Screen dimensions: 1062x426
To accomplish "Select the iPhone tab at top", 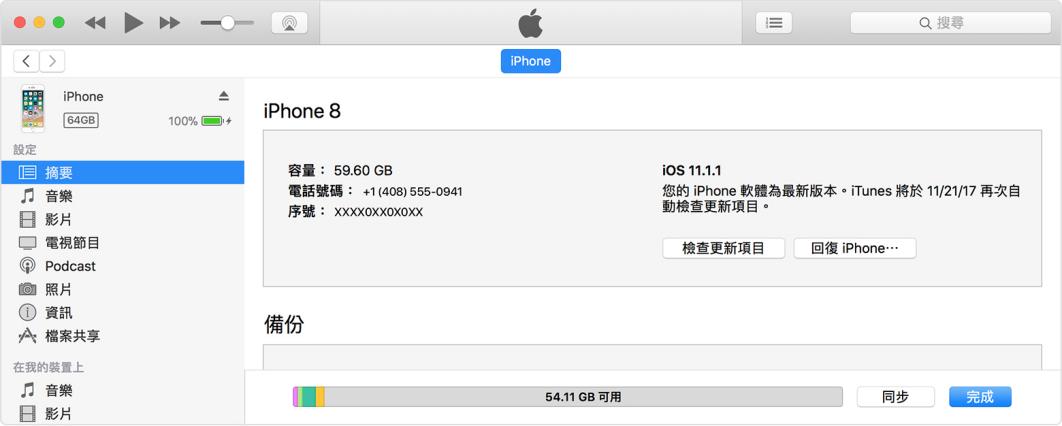I will [x=530, y=61].
